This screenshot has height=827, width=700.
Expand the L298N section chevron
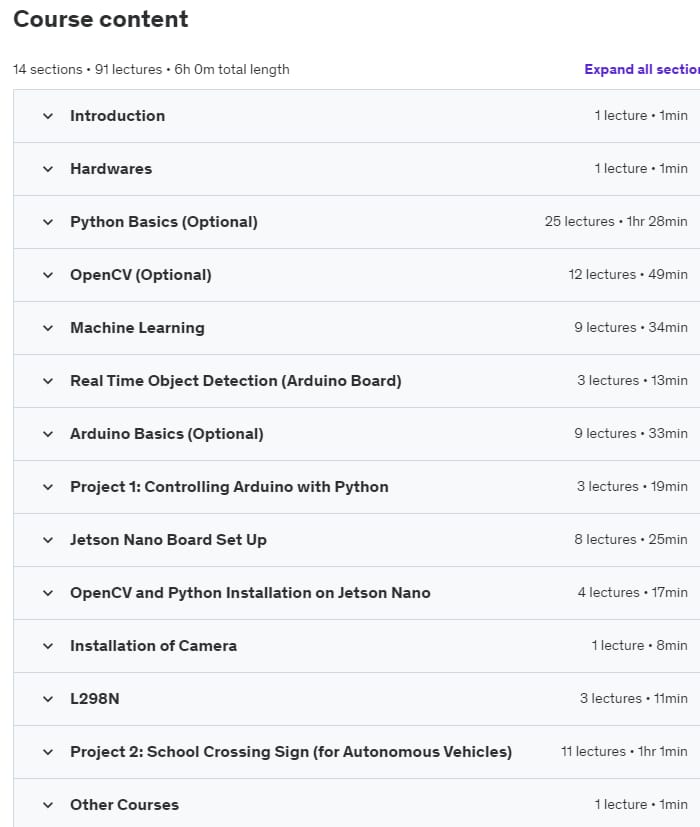click(x=48, y=699)
